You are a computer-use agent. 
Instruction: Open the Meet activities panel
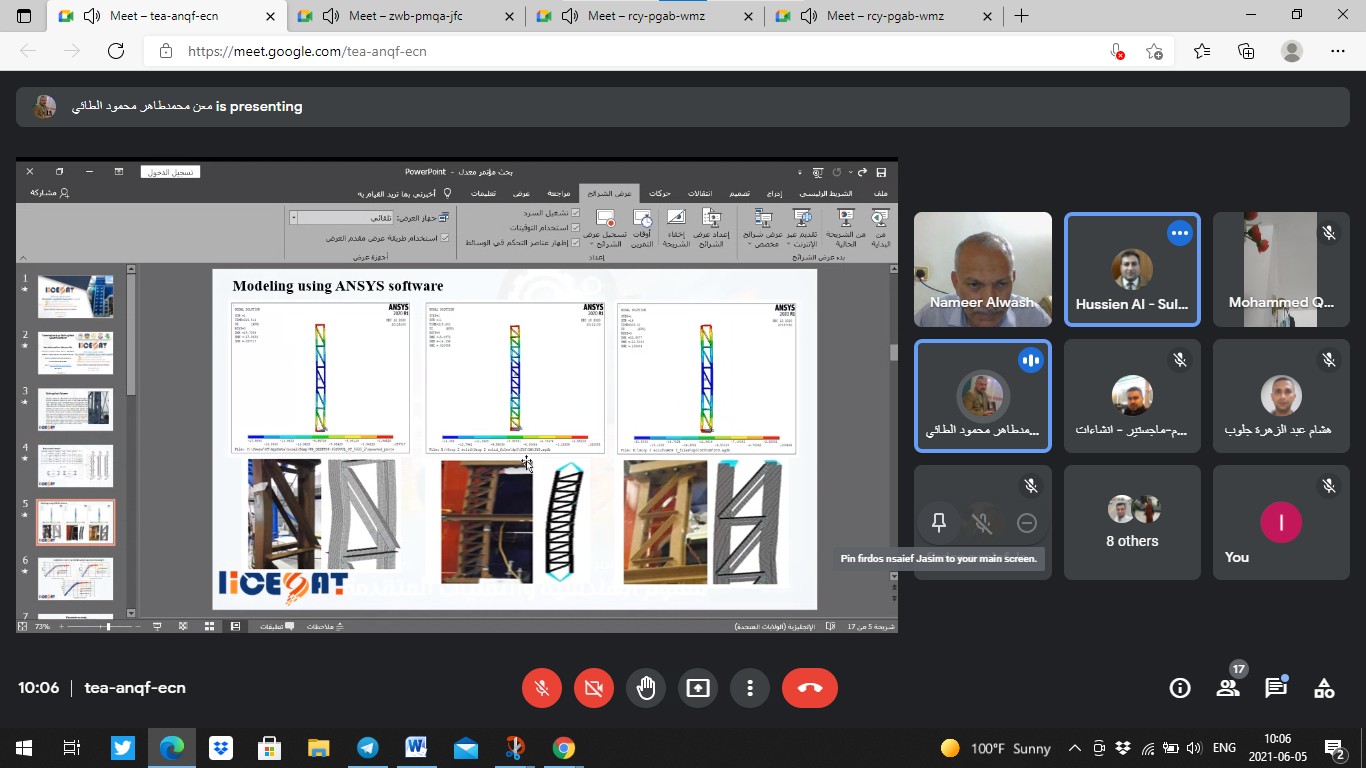point(1324,688)
